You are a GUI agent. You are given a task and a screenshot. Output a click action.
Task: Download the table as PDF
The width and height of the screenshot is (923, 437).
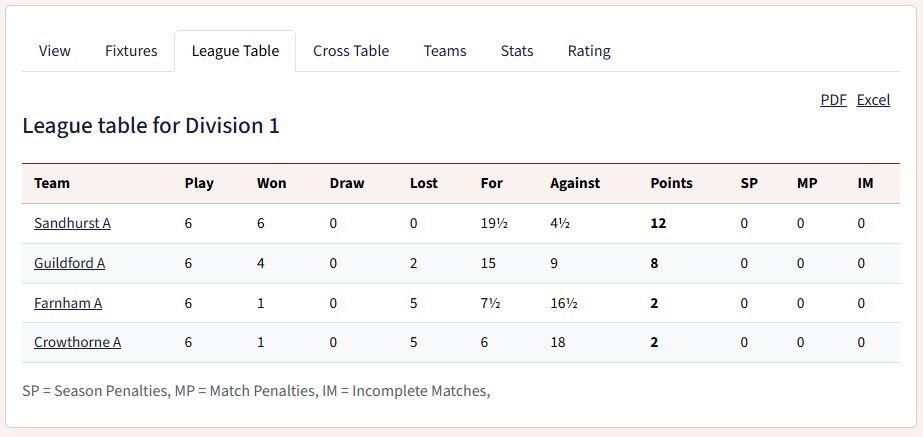coord(834,100)
